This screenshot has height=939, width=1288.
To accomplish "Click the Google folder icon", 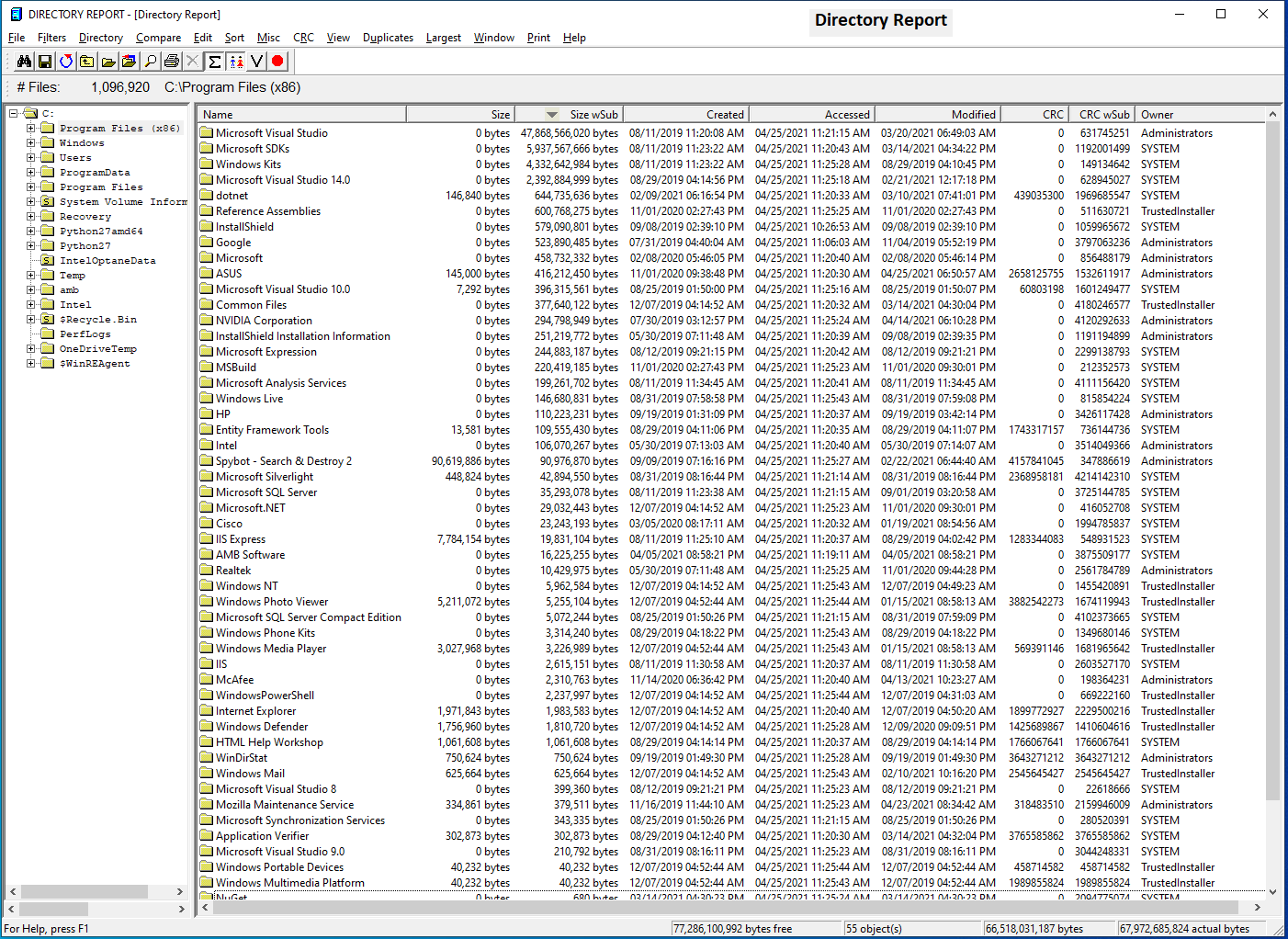I will (x=207, y=243).
